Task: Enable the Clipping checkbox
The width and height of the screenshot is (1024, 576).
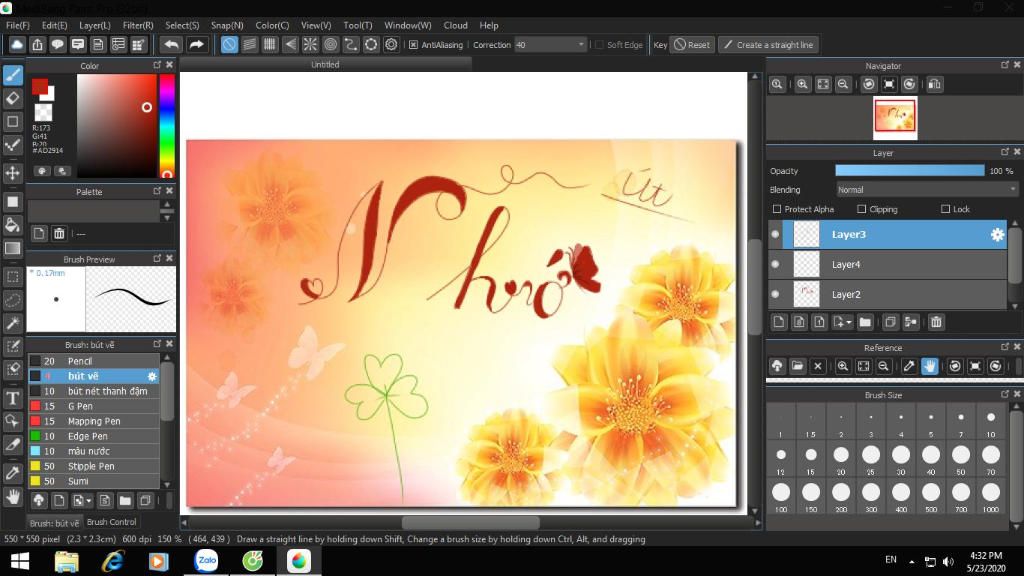Action: click(861, 209)
